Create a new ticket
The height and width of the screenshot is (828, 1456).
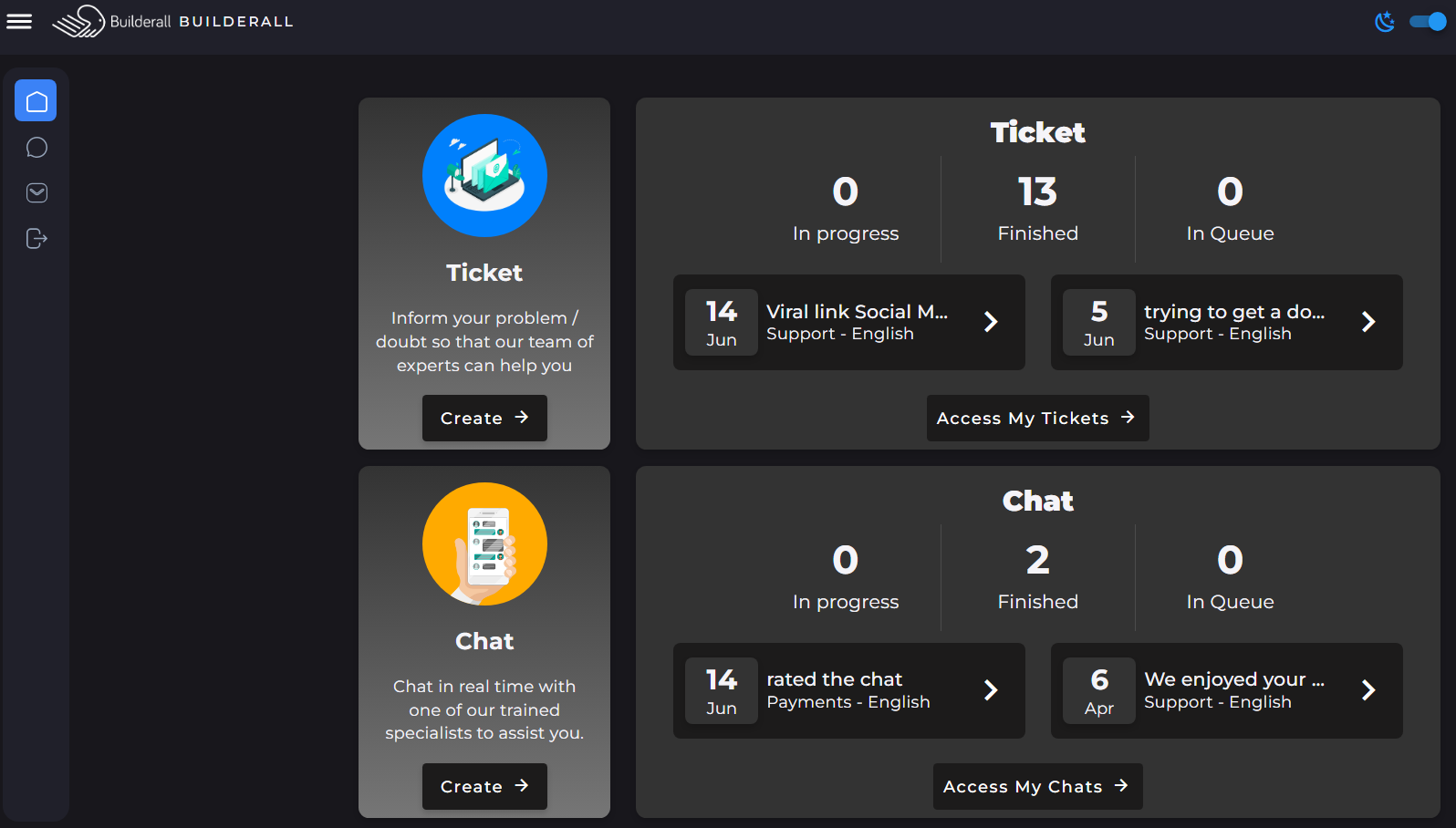484,418
